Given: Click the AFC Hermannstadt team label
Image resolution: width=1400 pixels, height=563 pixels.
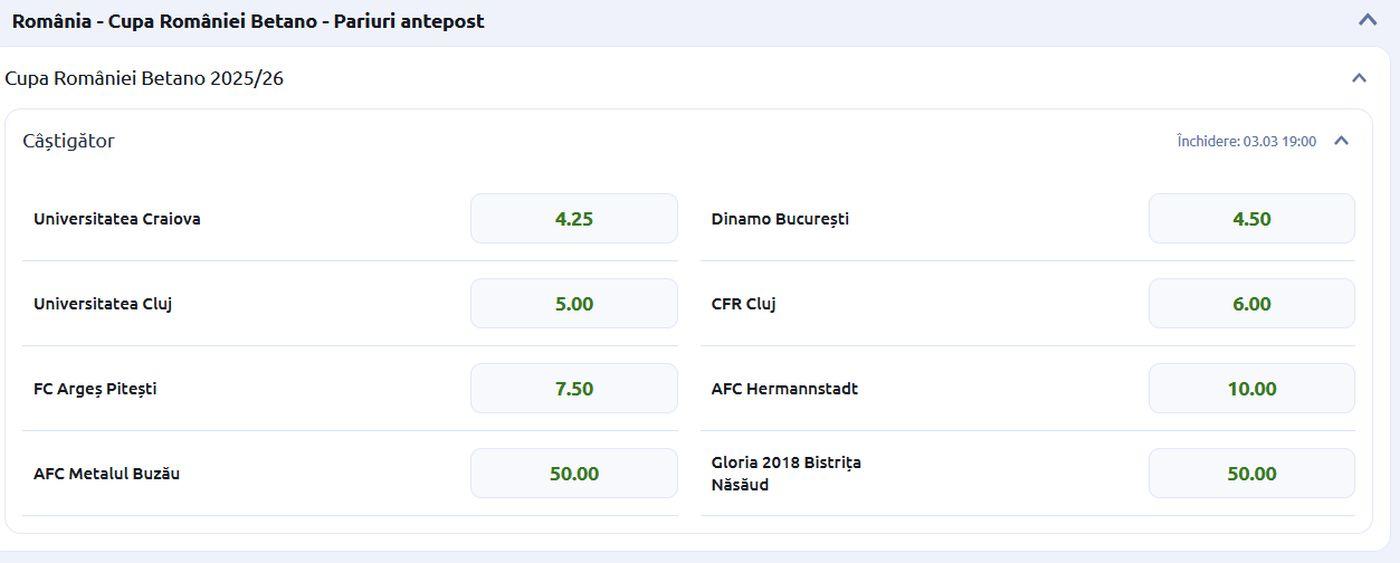Looking at the screenshot, I should point(784,389).
